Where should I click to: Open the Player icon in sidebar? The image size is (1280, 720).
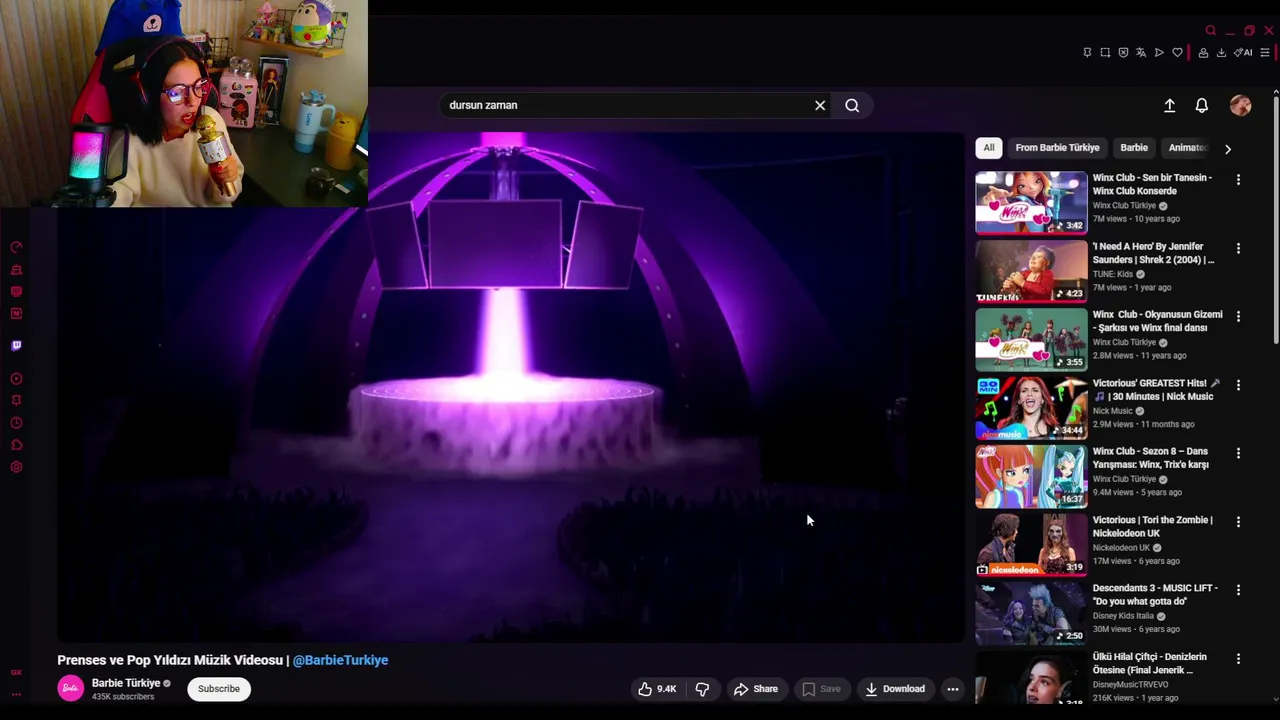(16, 379)
